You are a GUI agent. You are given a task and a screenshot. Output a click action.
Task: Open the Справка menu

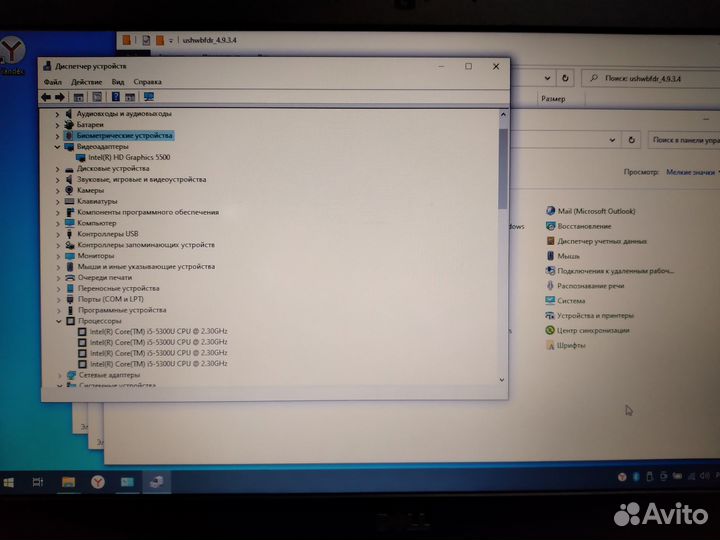[147, 82]
